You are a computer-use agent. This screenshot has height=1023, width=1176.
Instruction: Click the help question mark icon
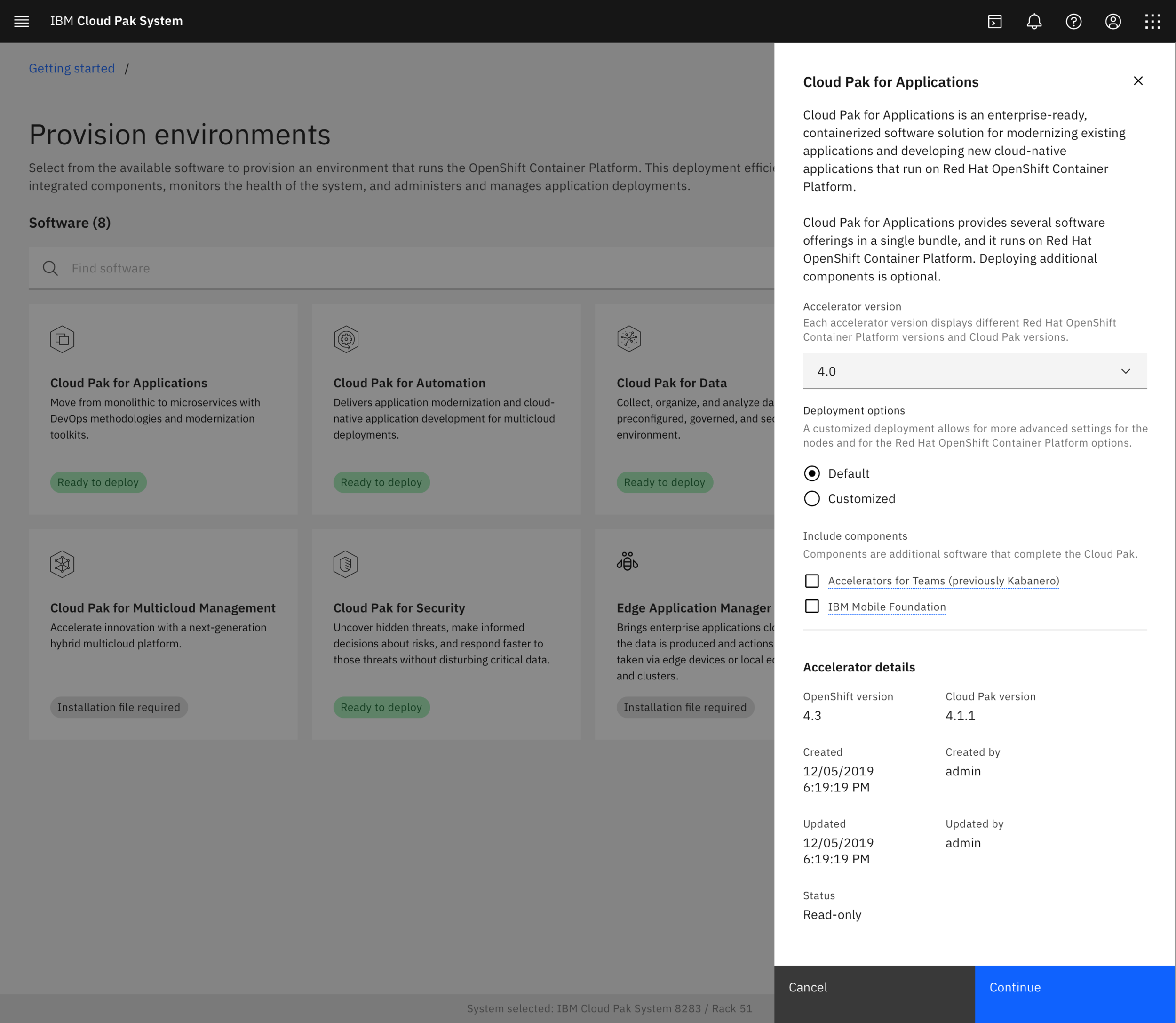(x=1073, y=22)
